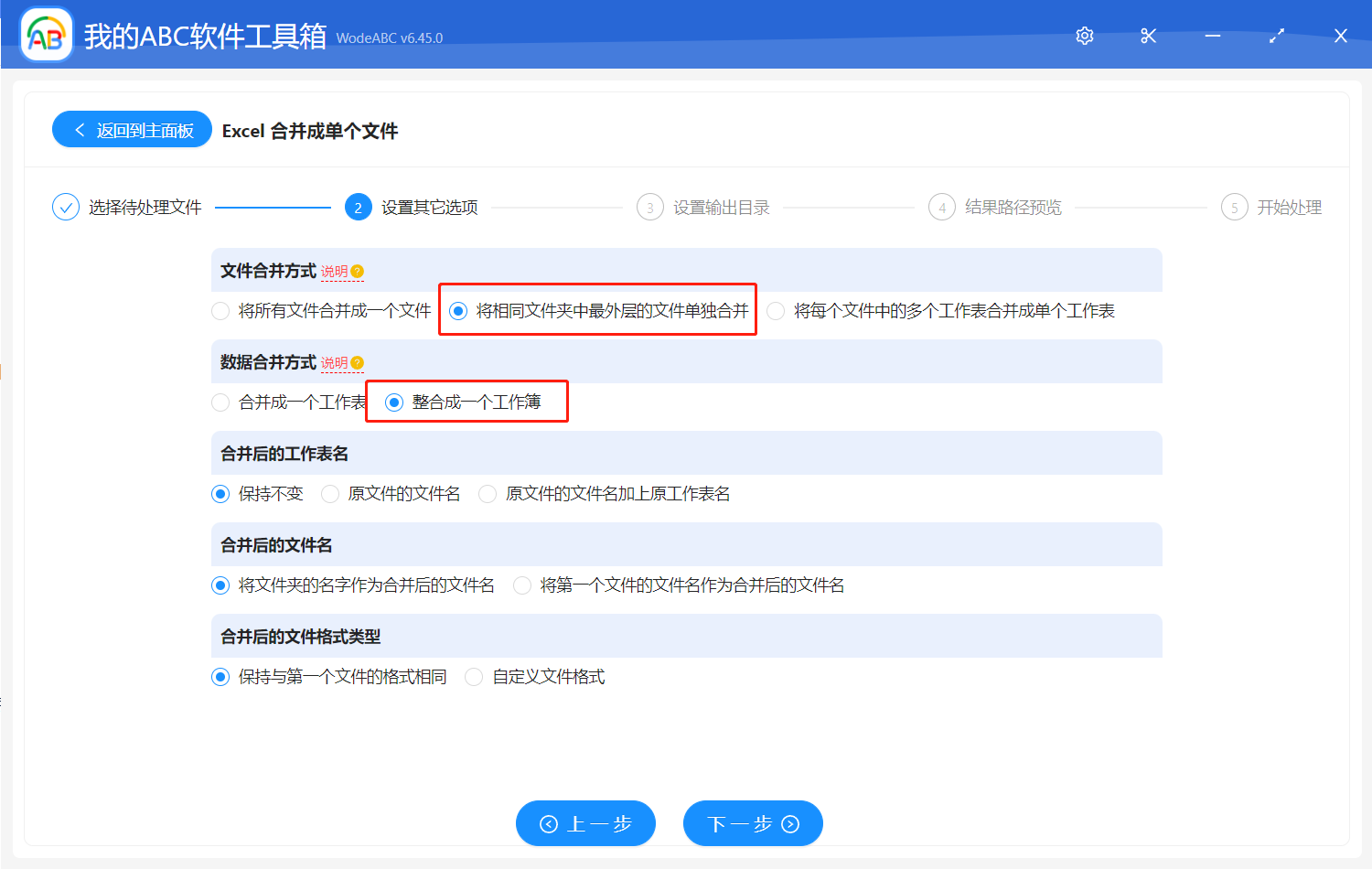Screen dimensions: 1372x869
Task: Click the 上一步 previous button
Action: pos(585,823)
